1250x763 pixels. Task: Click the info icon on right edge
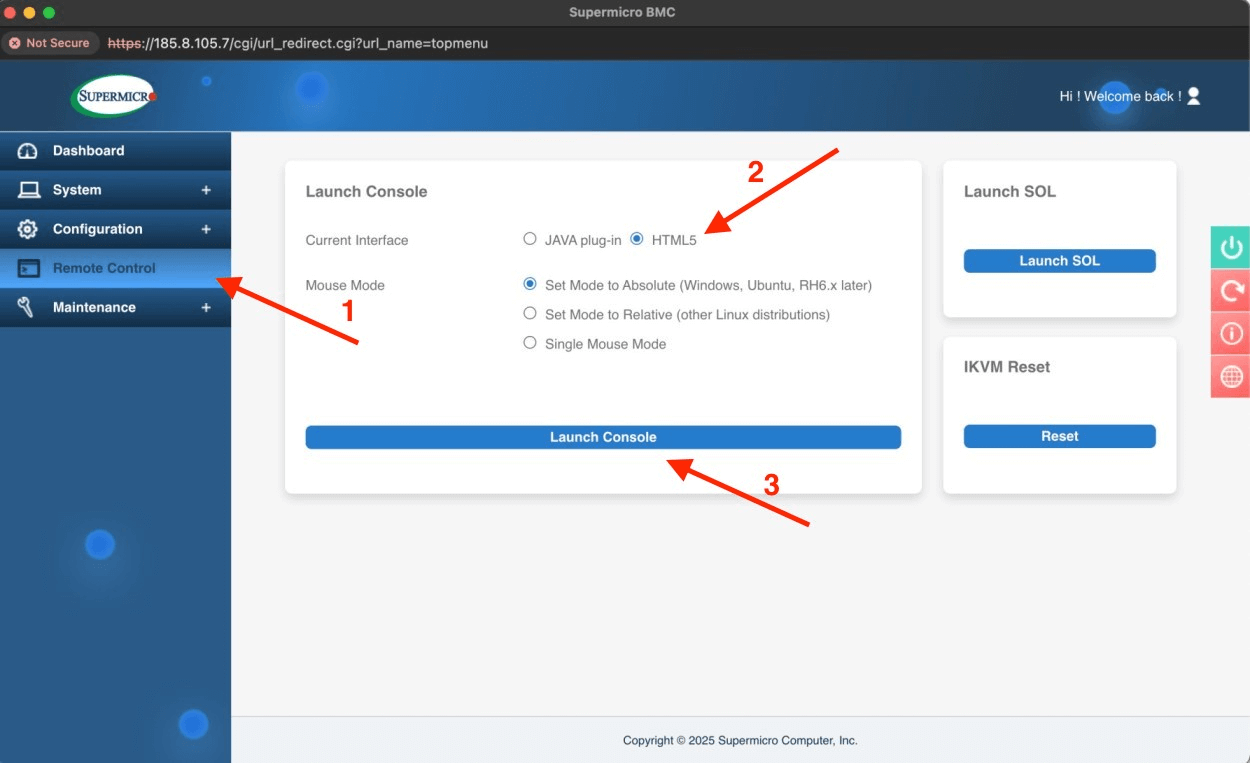point(1231,333)
